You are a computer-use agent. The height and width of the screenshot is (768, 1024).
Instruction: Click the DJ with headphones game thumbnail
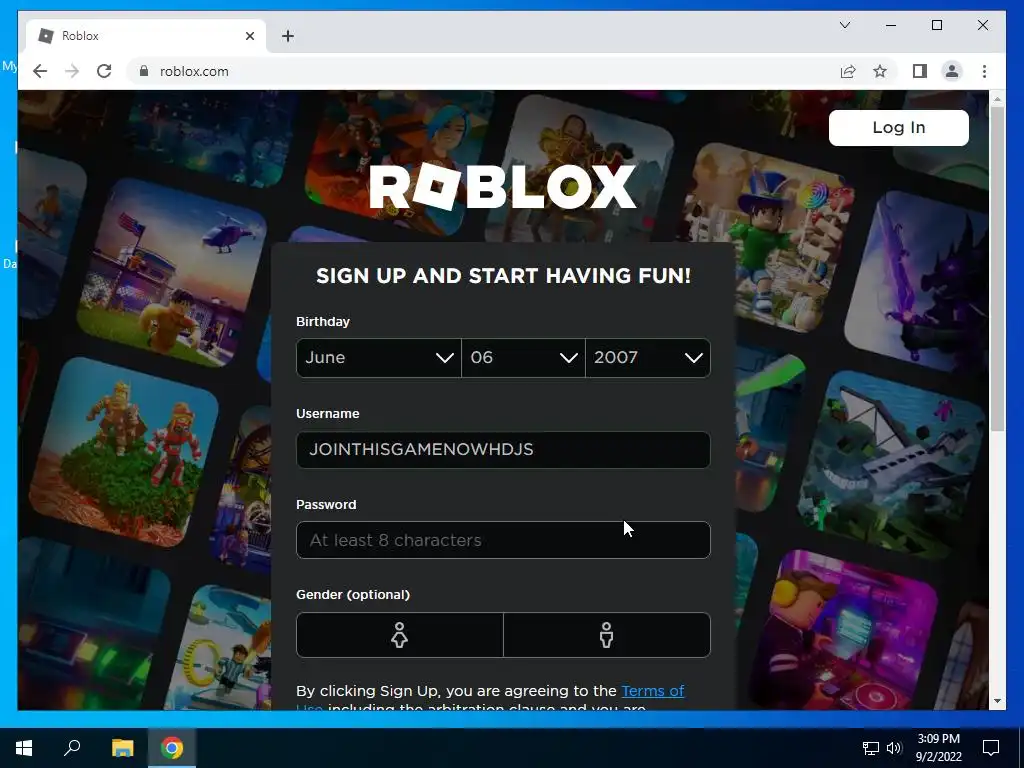point(846,637)
